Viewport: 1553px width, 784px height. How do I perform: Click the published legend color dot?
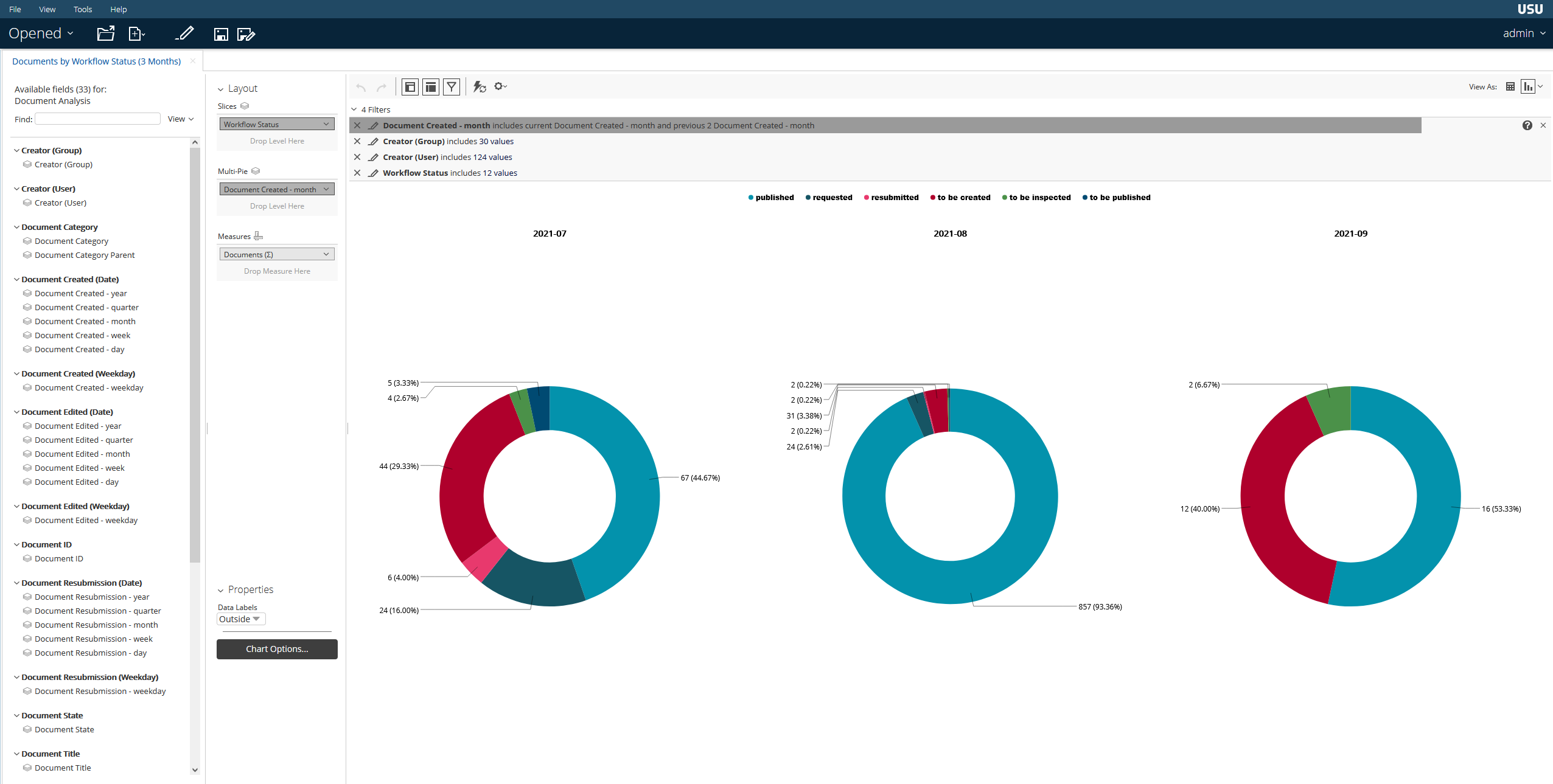click(x=751, y=198)
